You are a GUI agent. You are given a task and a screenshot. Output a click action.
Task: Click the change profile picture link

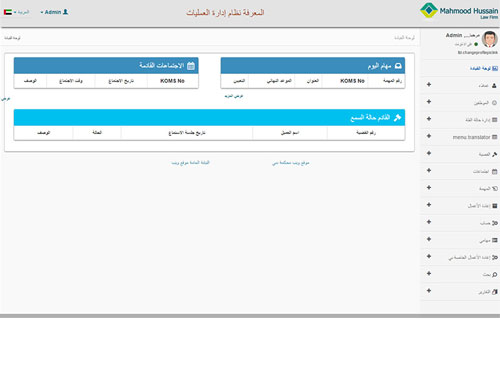(x=478, y=53)
